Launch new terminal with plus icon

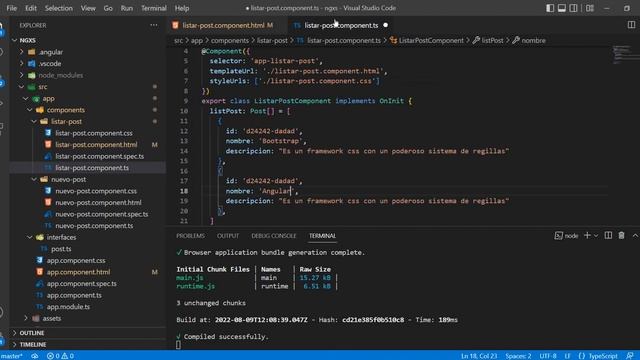pyautogui.click(x=587, y=236)
